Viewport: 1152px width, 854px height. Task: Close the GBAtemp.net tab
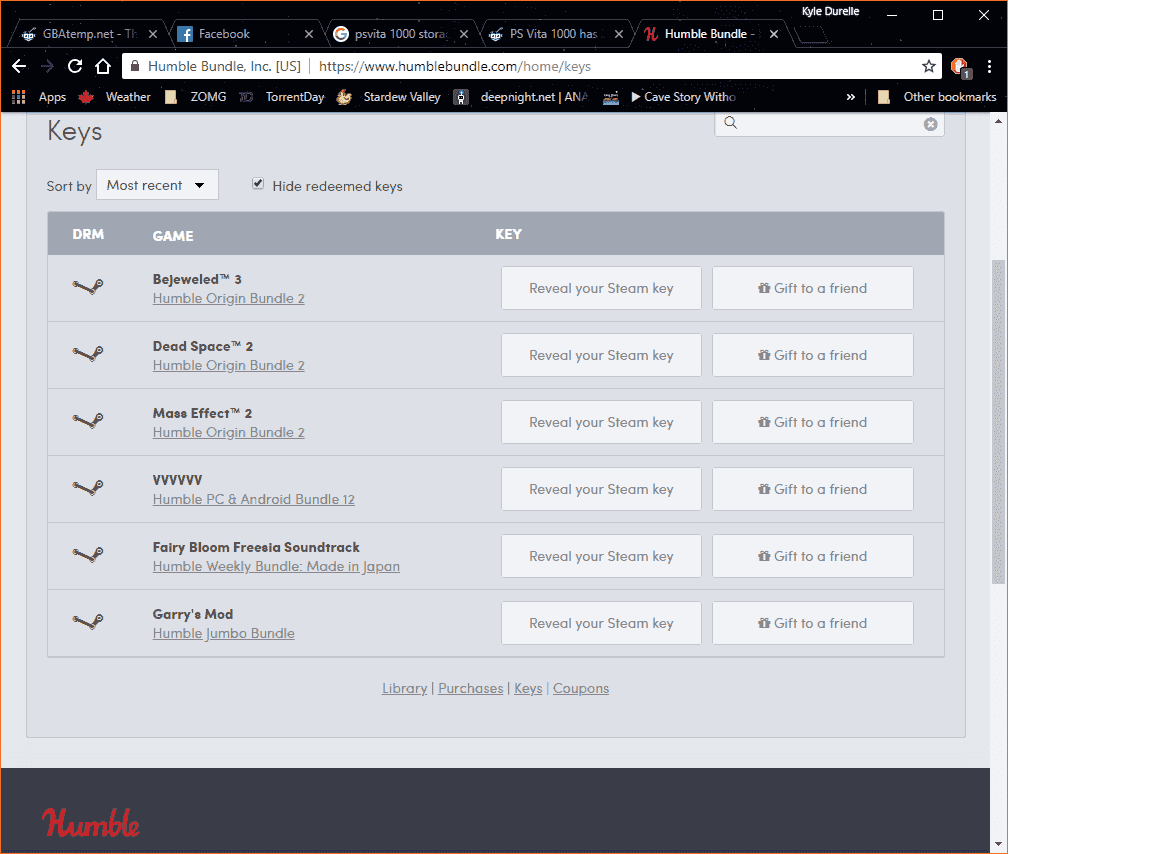point(153,34)
